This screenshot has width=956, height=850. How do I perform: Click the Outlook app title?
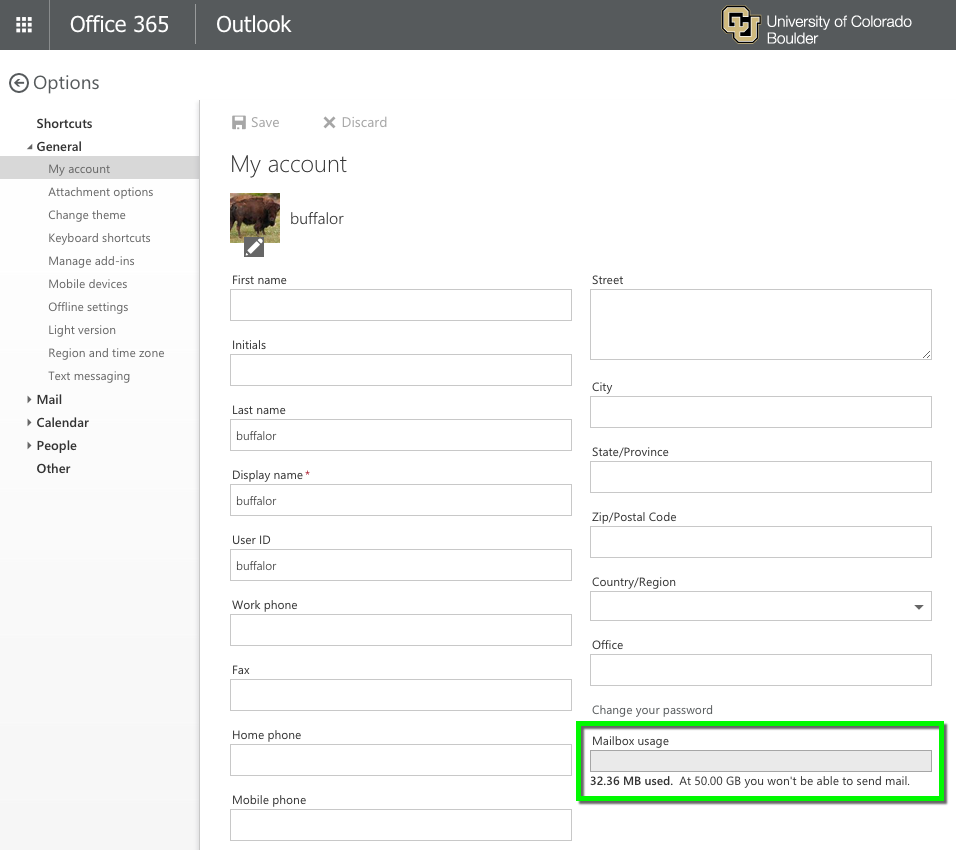click(x=253, y=25)
